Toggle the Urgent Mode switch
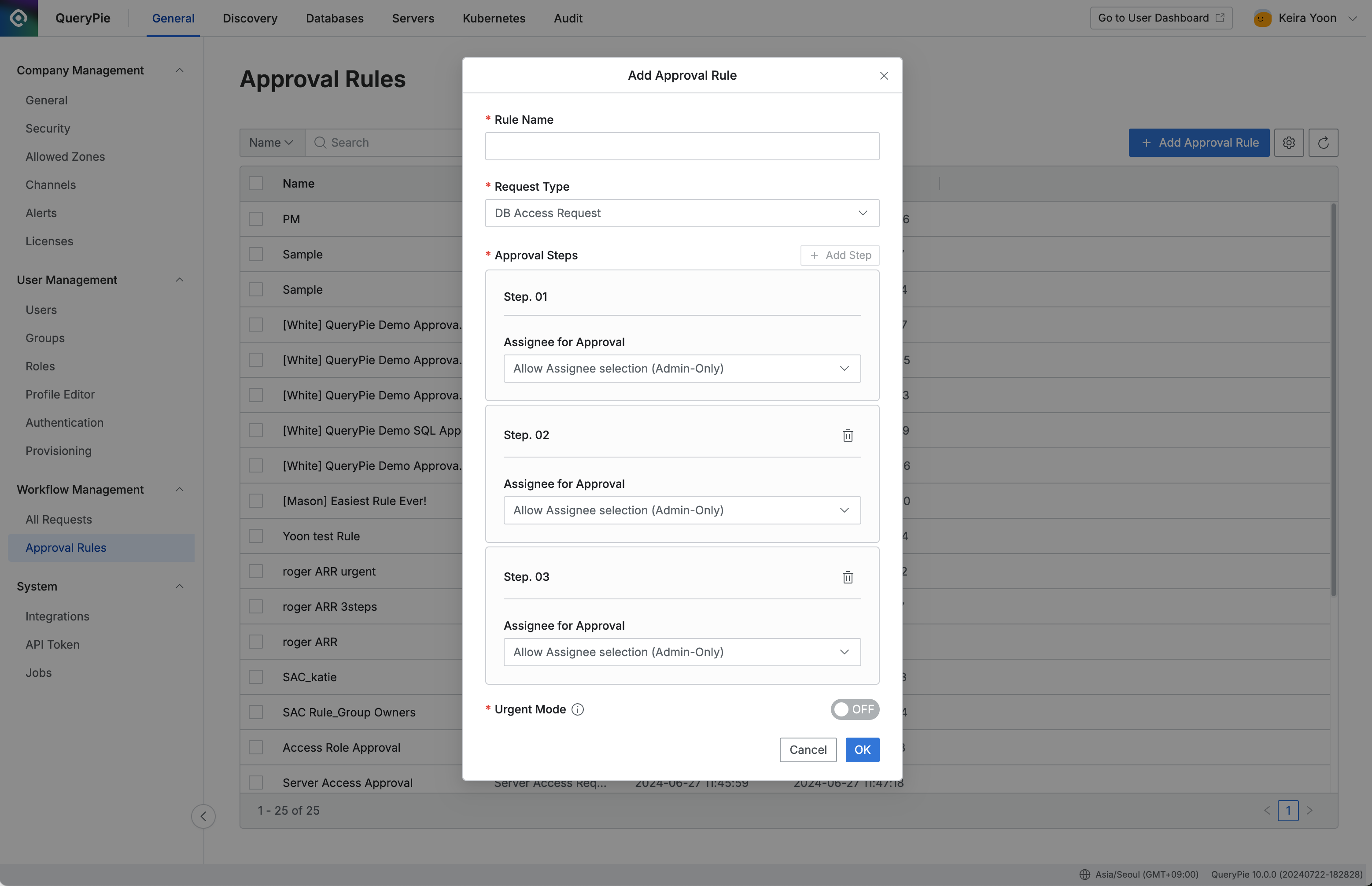This screenshot has width=1372, height=886. pyautogui.click(x=854, y=709)
